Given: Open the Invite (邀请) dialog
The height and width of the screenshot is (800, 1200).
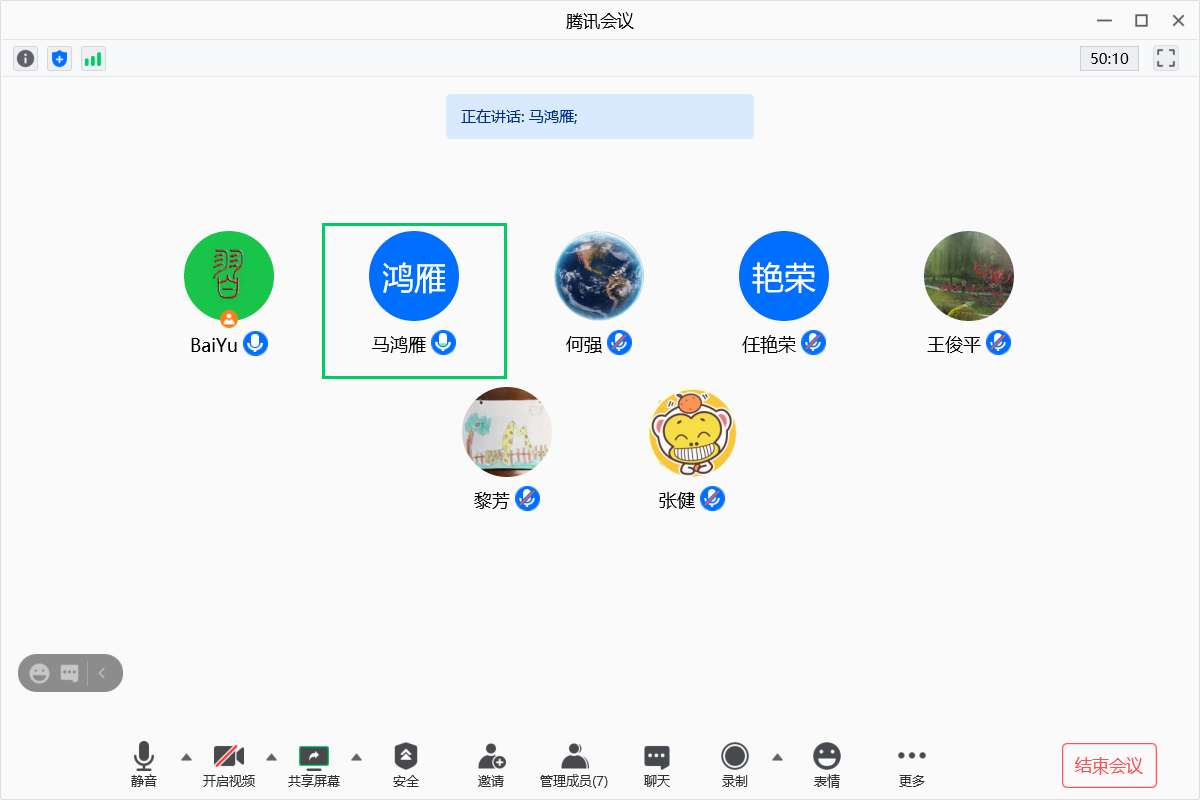Looking at the screenshot, I should coord(491,765).
